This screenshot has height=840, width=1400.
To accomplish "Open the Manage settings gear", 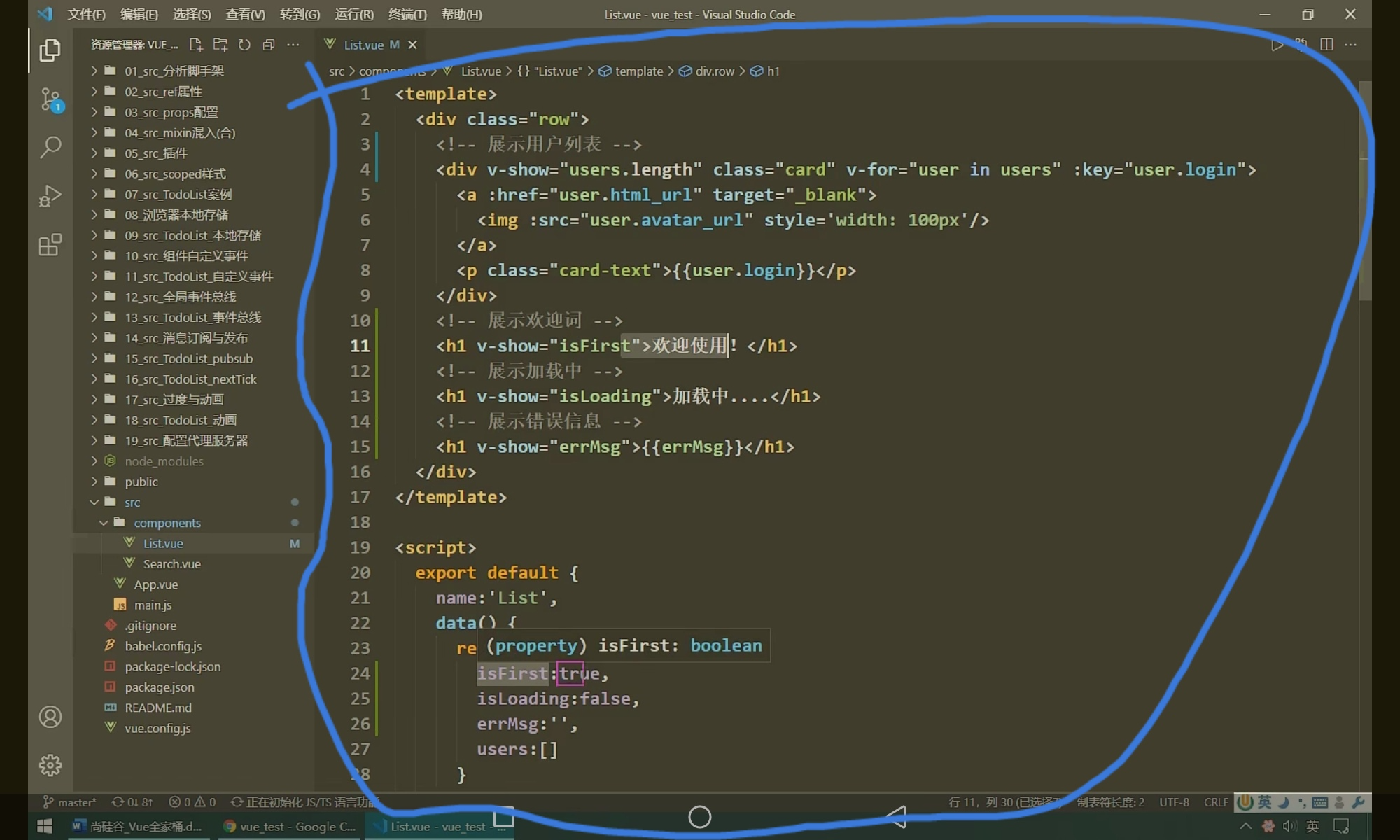I will pos(50,765).
